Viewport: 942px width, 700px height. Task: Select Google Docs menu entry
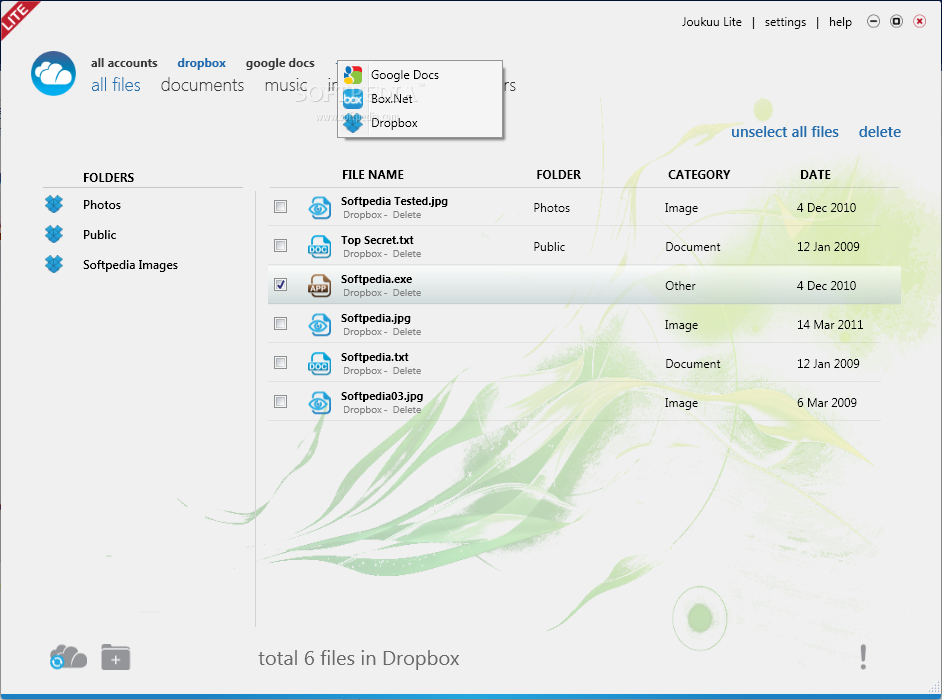click(420, 75)
